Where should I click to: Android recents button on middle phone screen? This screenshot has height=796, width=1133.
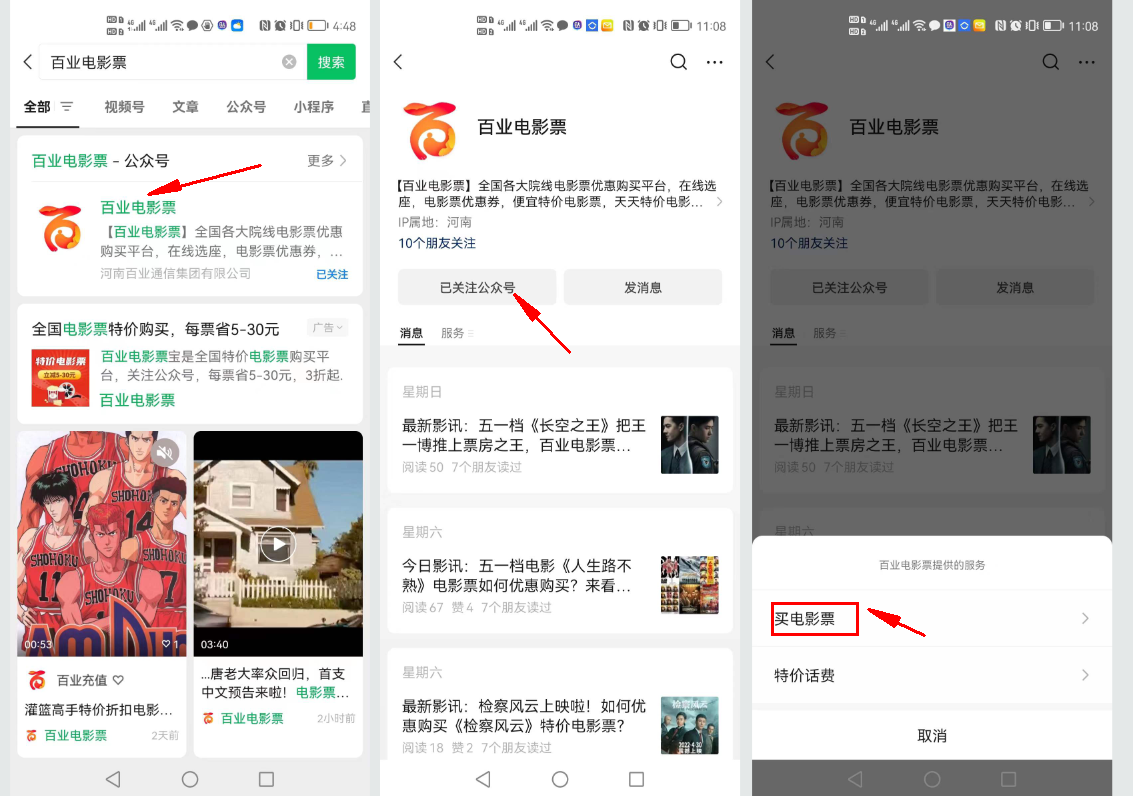[637, 779]
